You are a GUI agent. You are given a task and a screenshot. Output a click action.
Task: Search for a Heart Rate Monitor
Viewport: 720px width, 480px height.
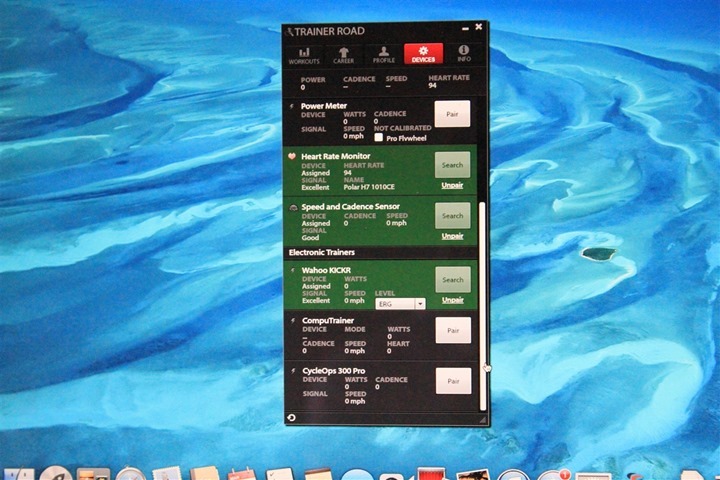click(x=452, y=165)
